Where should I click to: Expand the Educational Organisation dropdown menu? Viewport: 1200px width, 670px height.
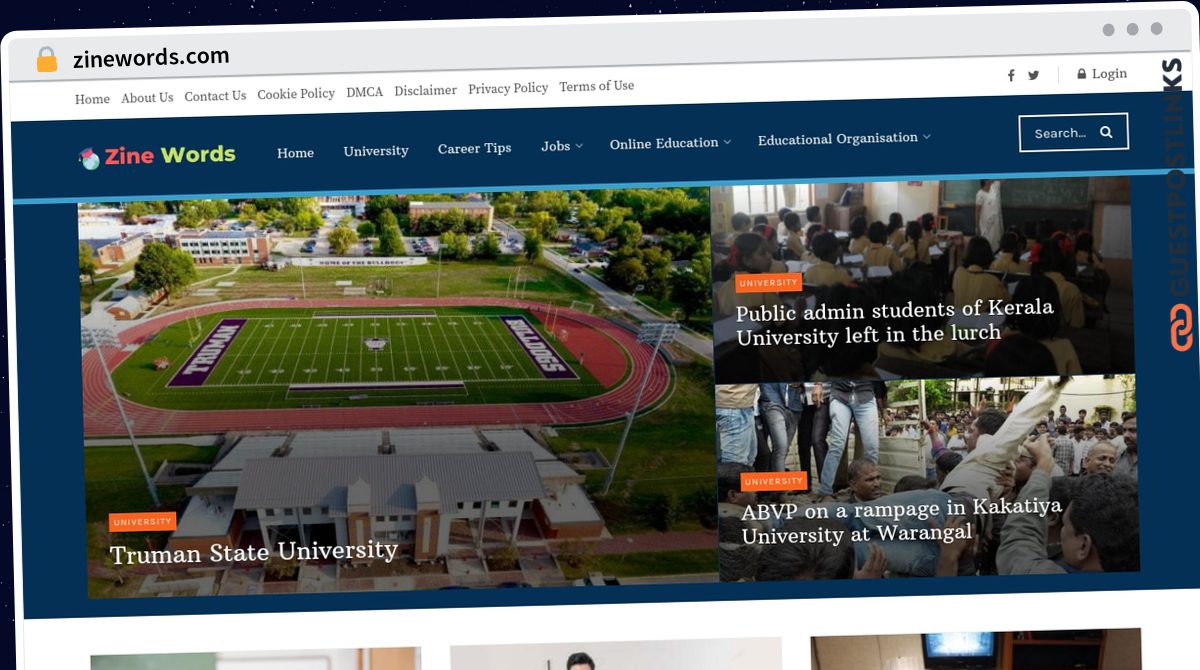(844, 138)
